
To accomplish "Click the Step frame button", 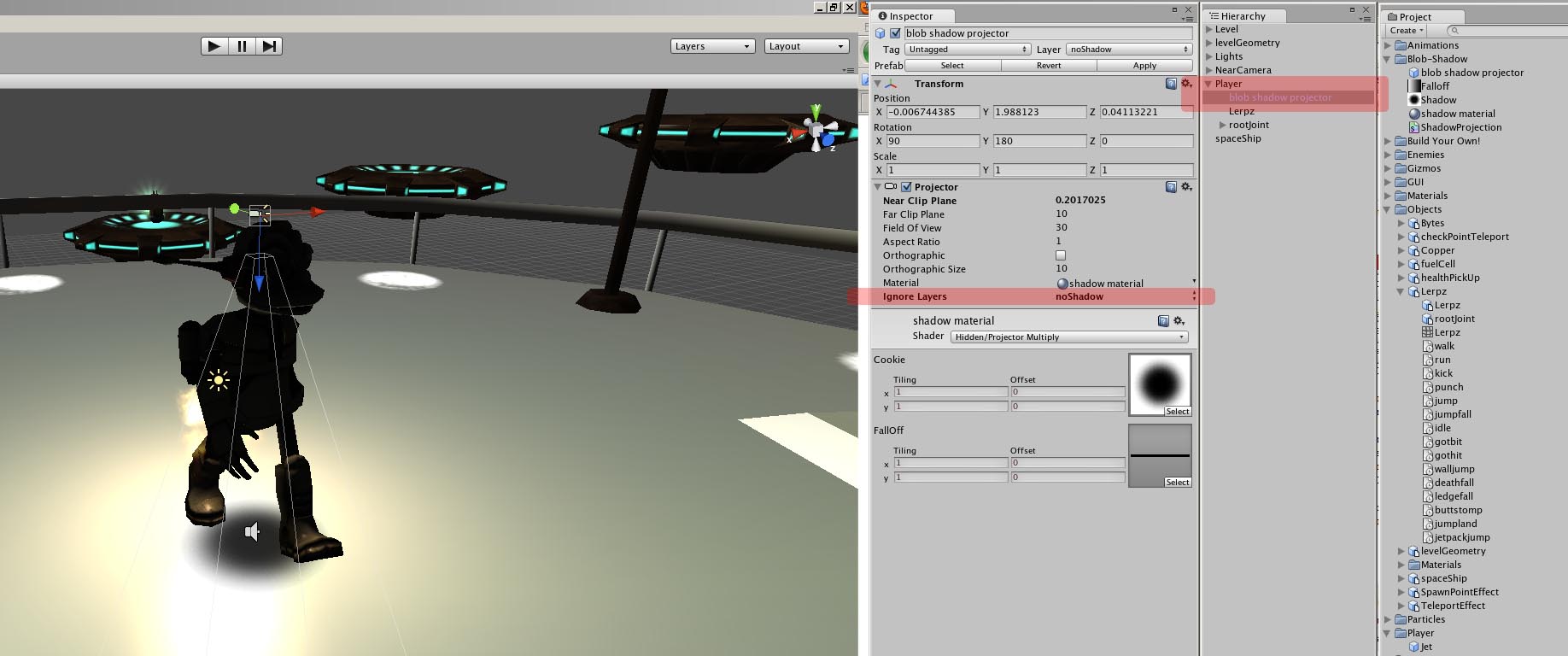I will coord(269,46).
